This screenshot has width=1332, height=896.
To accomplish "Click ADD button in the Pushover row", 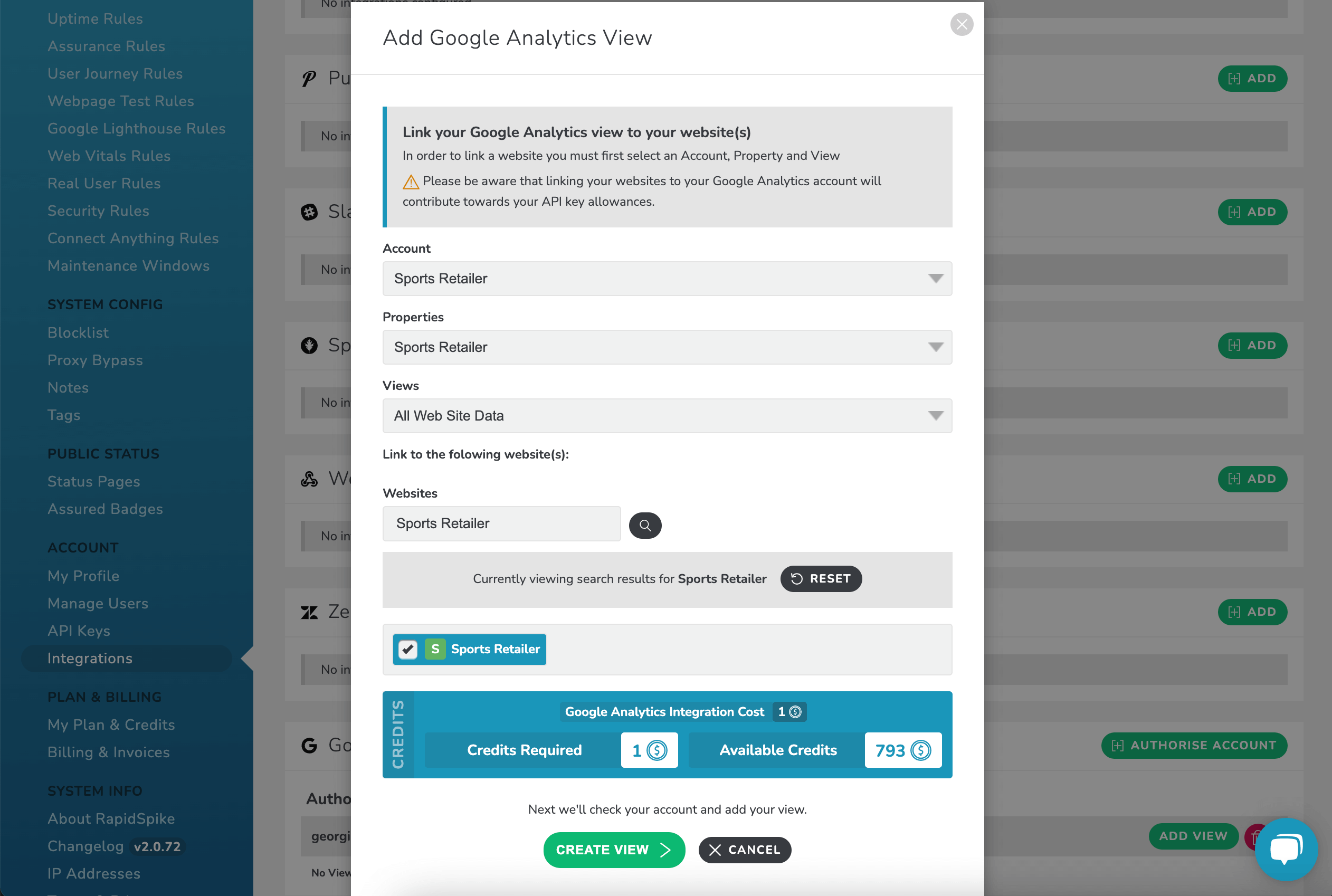I will (x=1252, y=78).
